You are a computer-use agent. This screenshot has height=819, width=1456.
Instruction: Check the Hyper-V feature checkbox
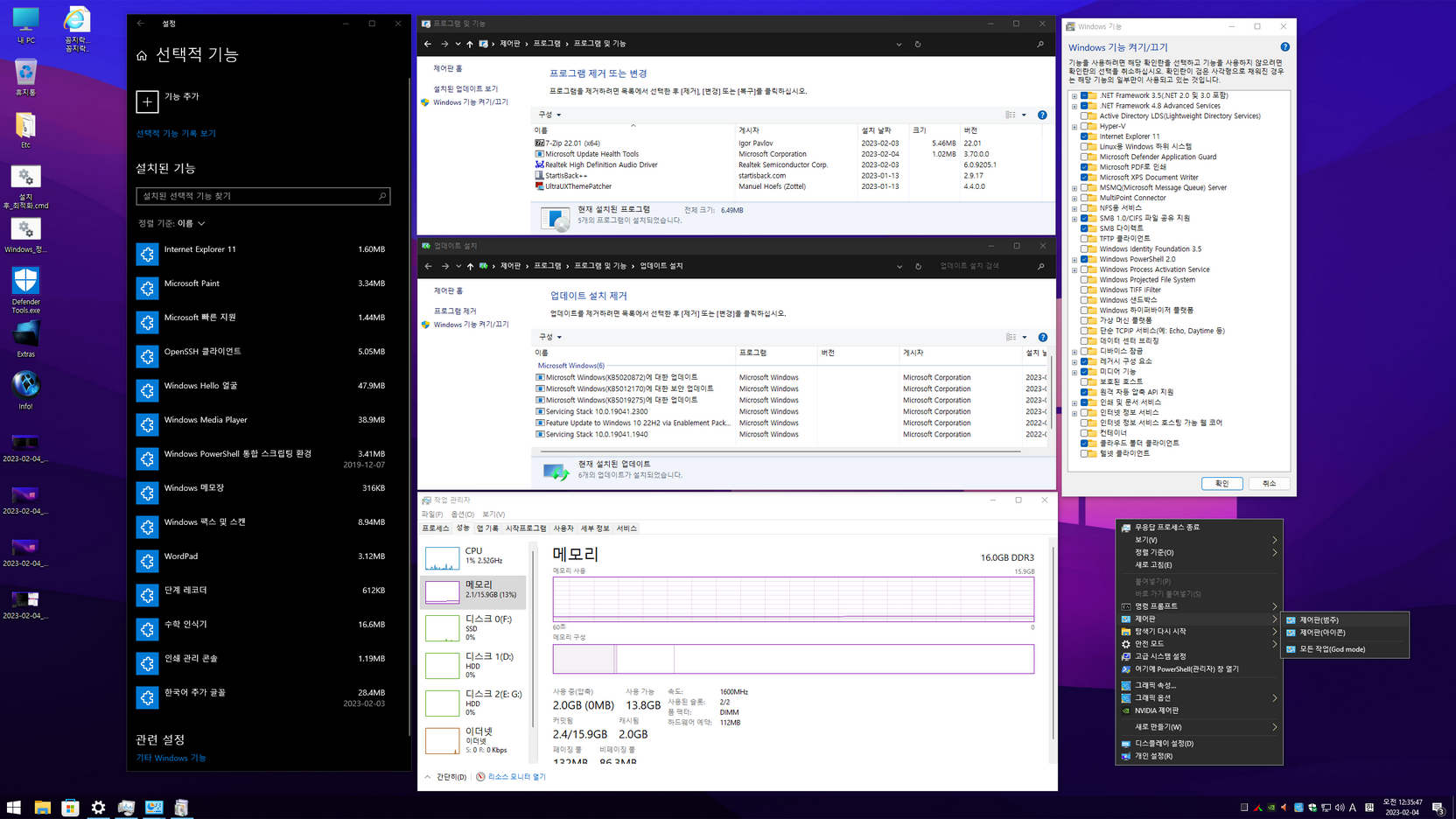coord(1084,126)
